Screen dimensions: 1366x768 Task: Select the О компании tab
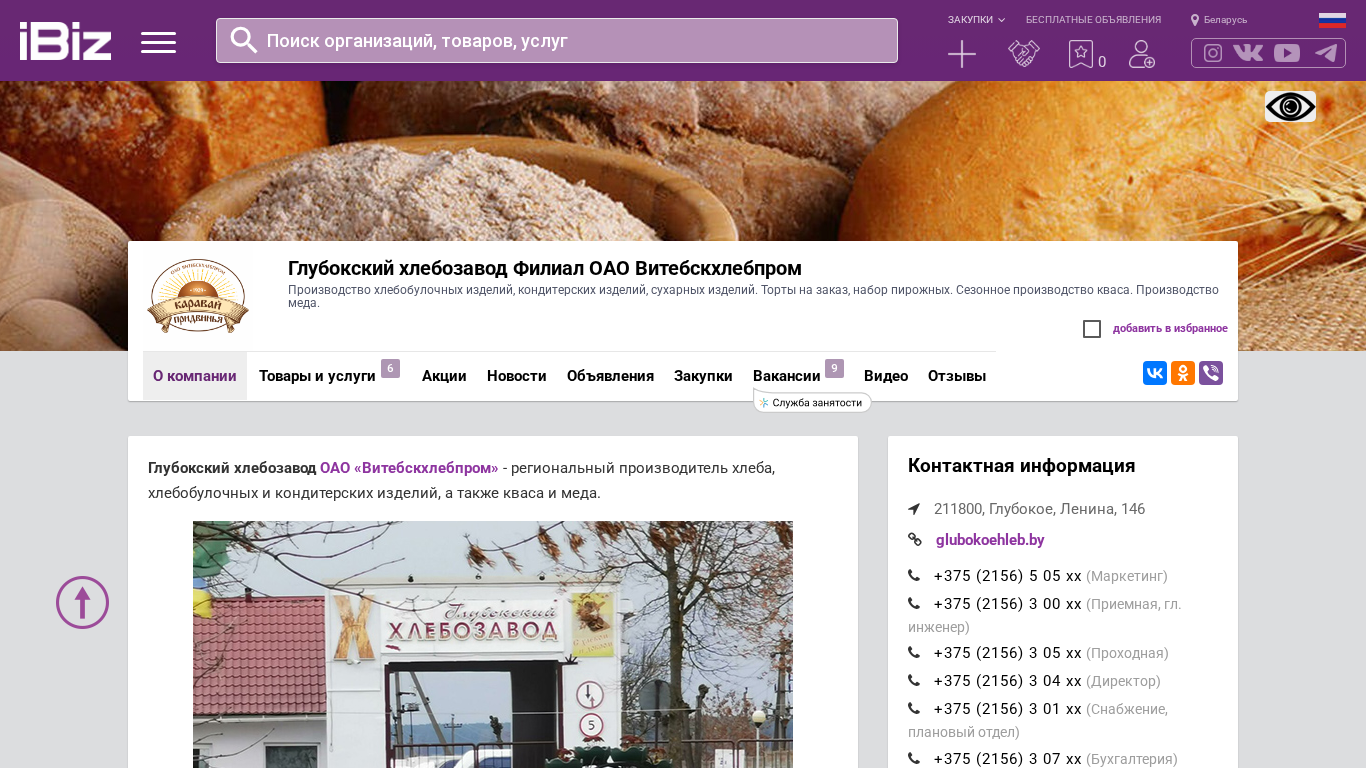pyautogui.click(x=195, y=376)
